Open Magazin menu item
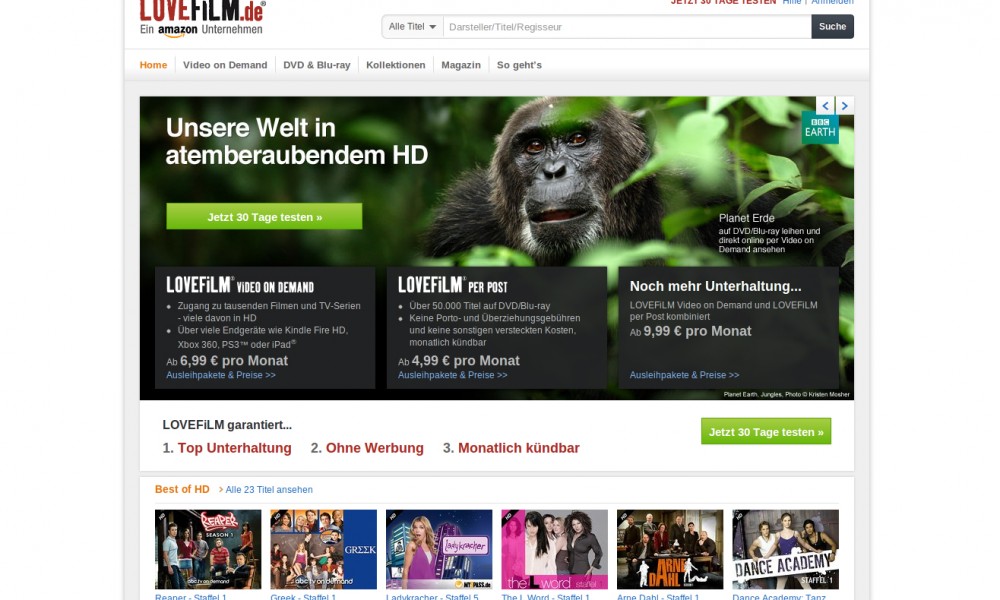Image resolution: width=1000 pixels, height=600 pixels. point(461,65)
